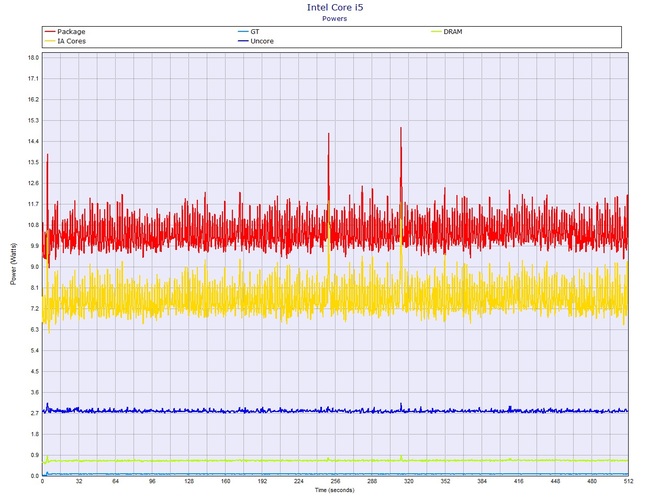Image resolution: width=670 pixels, height=502 pixels.
Task: Click the 32 x-axis tick label
Action: click(79, 481)
